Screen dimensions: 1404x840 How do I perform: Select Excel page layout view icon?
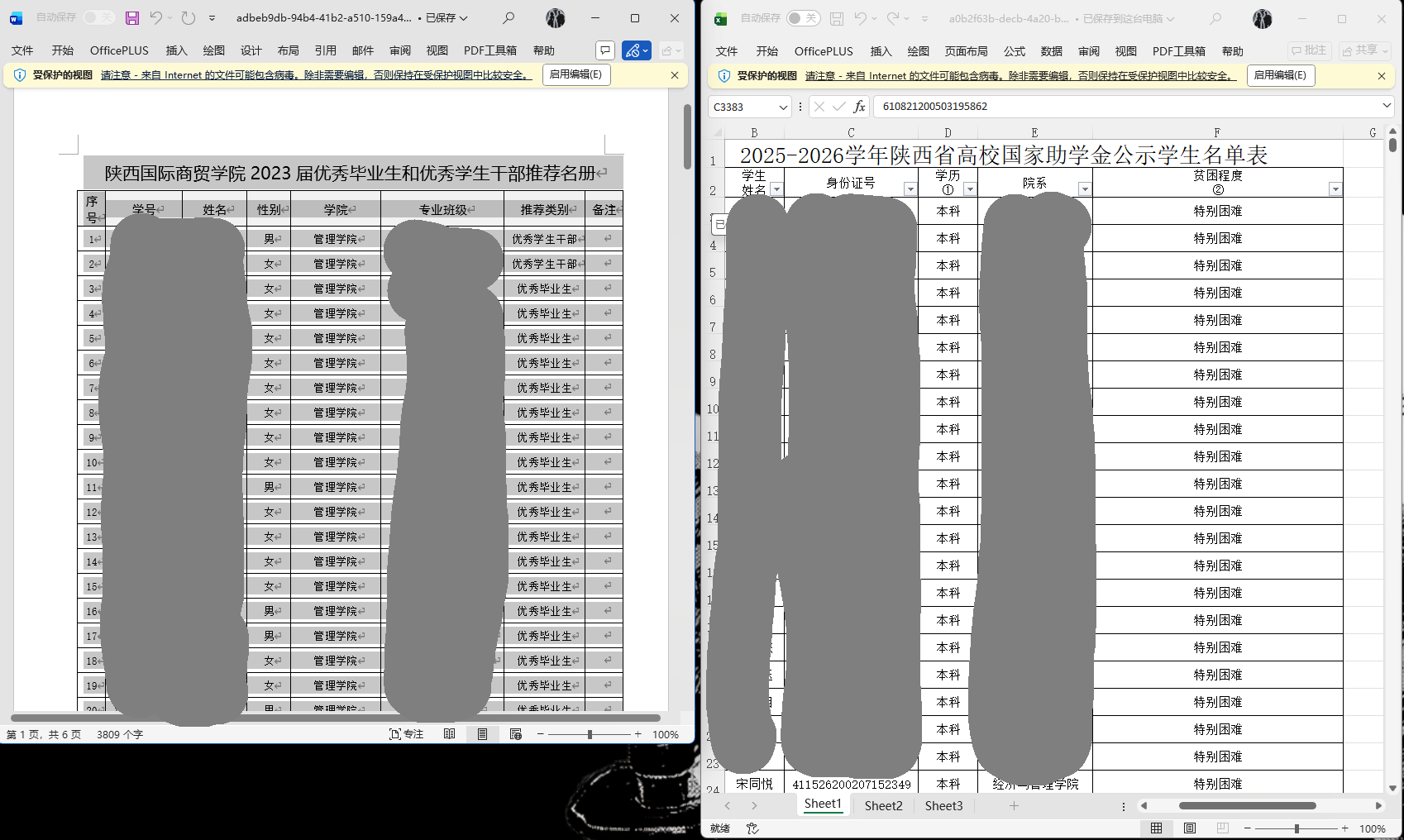coord(1189,828)
